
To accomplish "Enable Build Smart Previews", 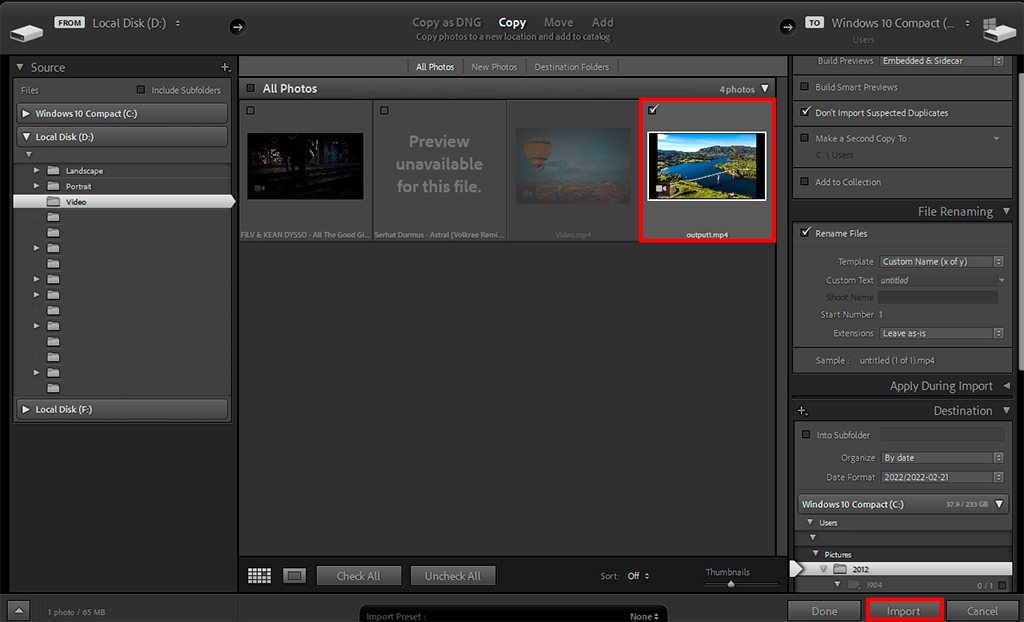I will click(805, 86).
